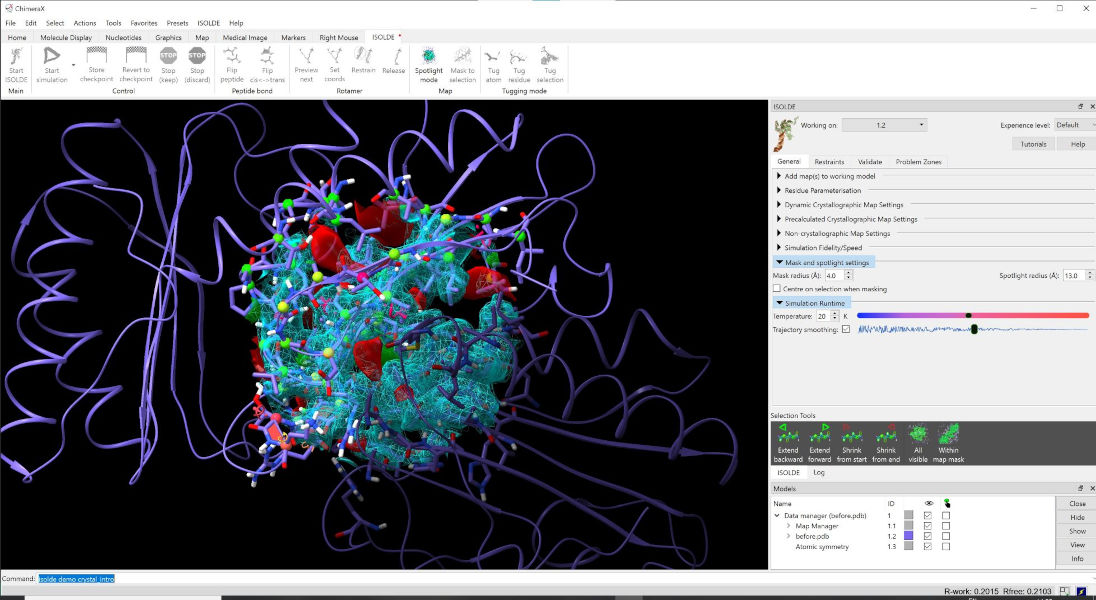Click the Close button in Models panel

(1077, 503)
